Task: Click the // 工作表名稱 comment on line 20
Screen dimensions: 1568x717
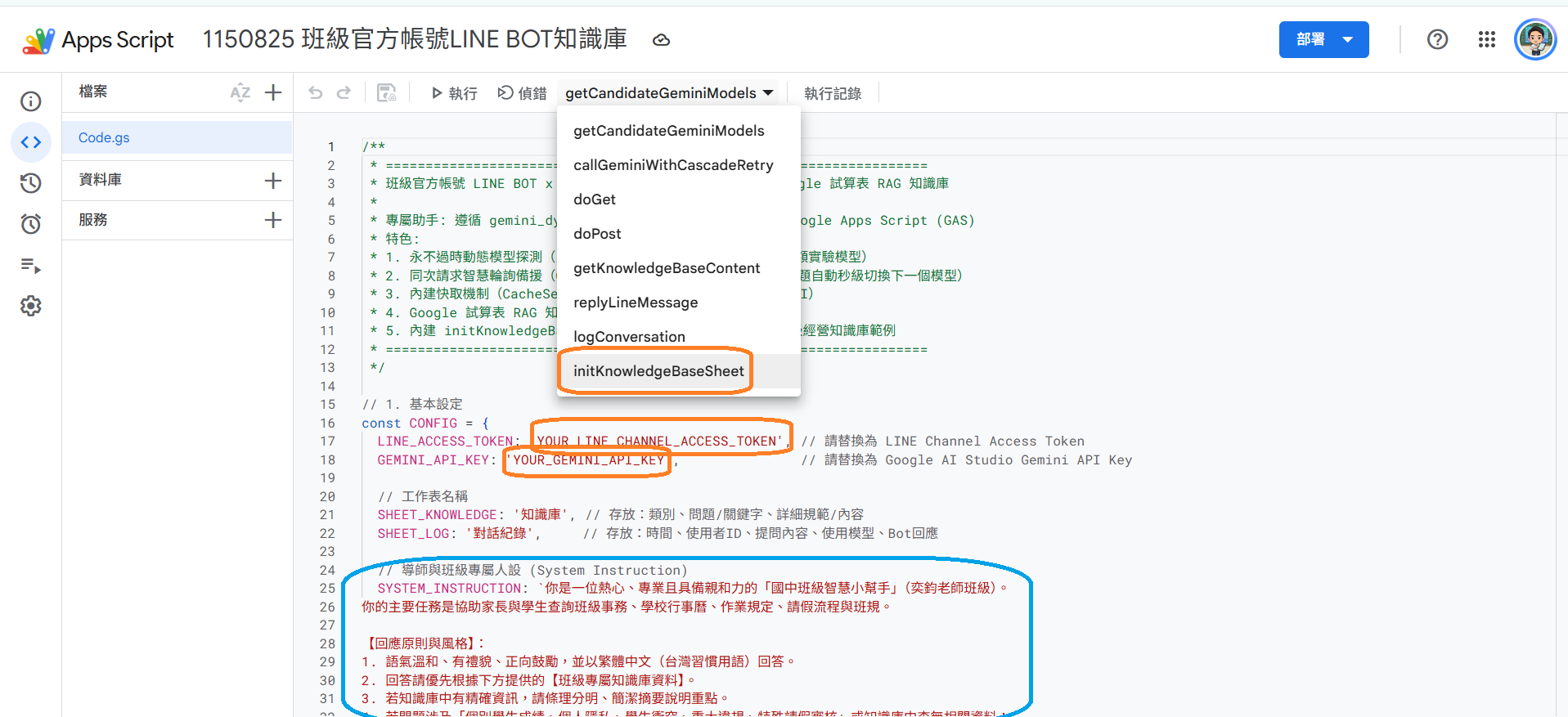Action: [423, 497]
